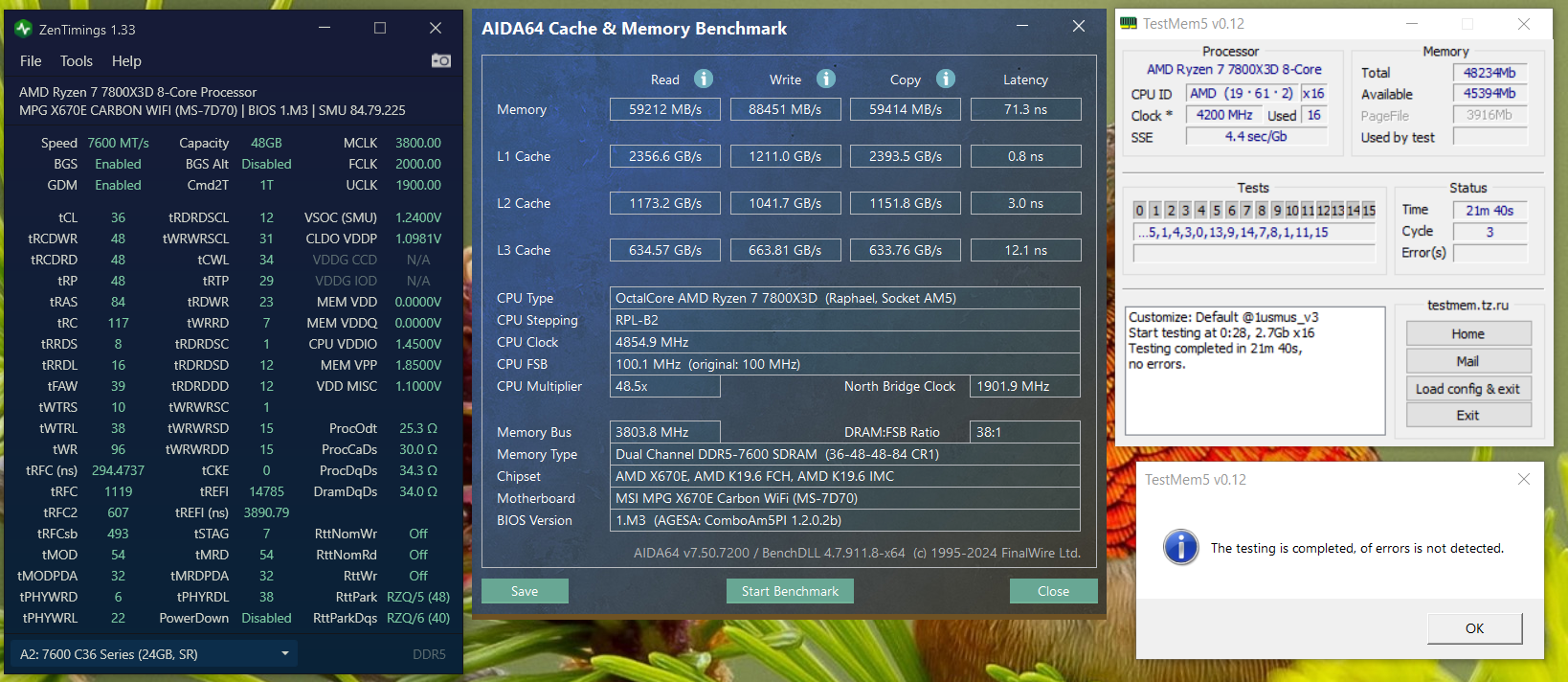Click OK in the testing completed dialog
This screenshot has width=1568, height=682.
1474,628
